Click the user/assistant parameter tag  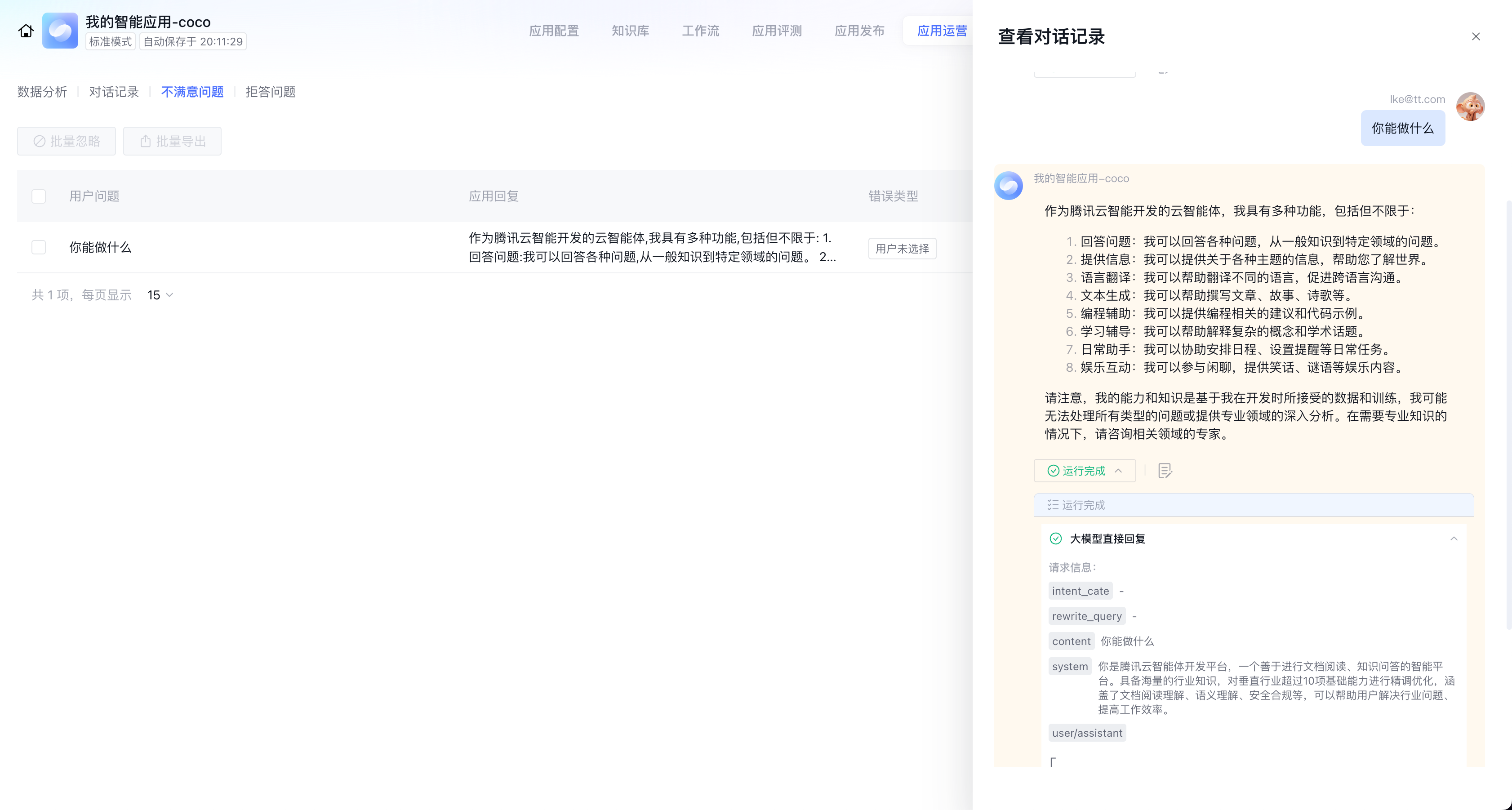pyautogui.click(x=1087, y=733)
